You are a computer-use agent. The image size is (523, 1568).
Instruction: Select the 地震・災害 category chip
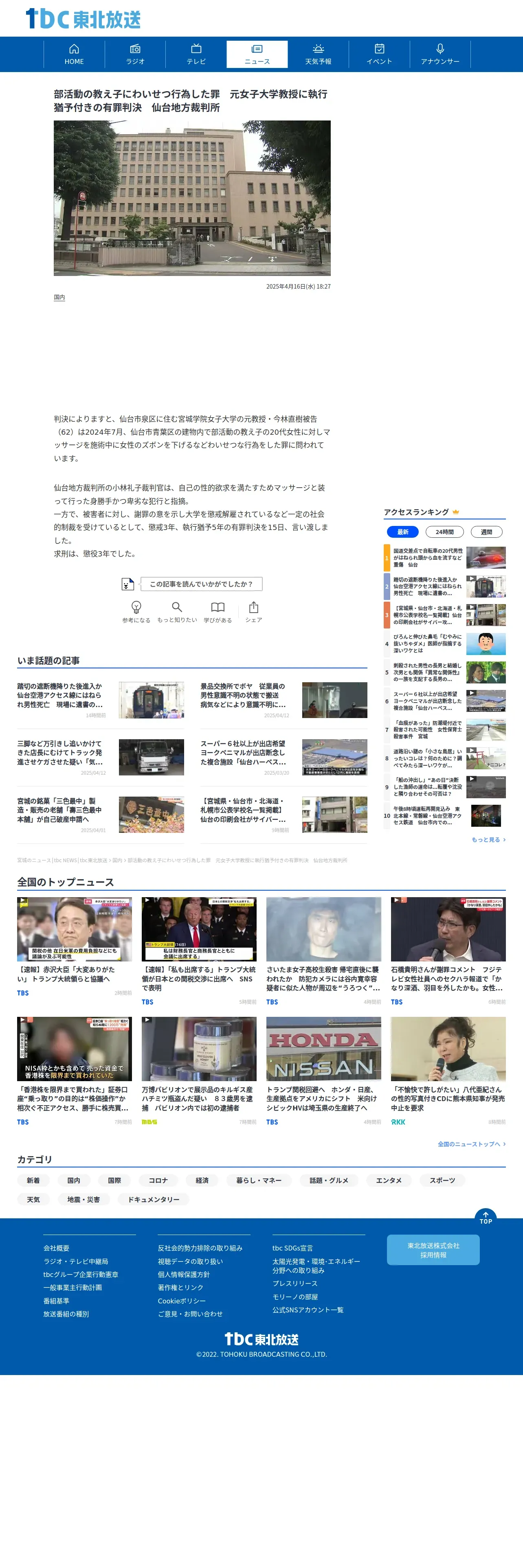[x=84, y=1200]
